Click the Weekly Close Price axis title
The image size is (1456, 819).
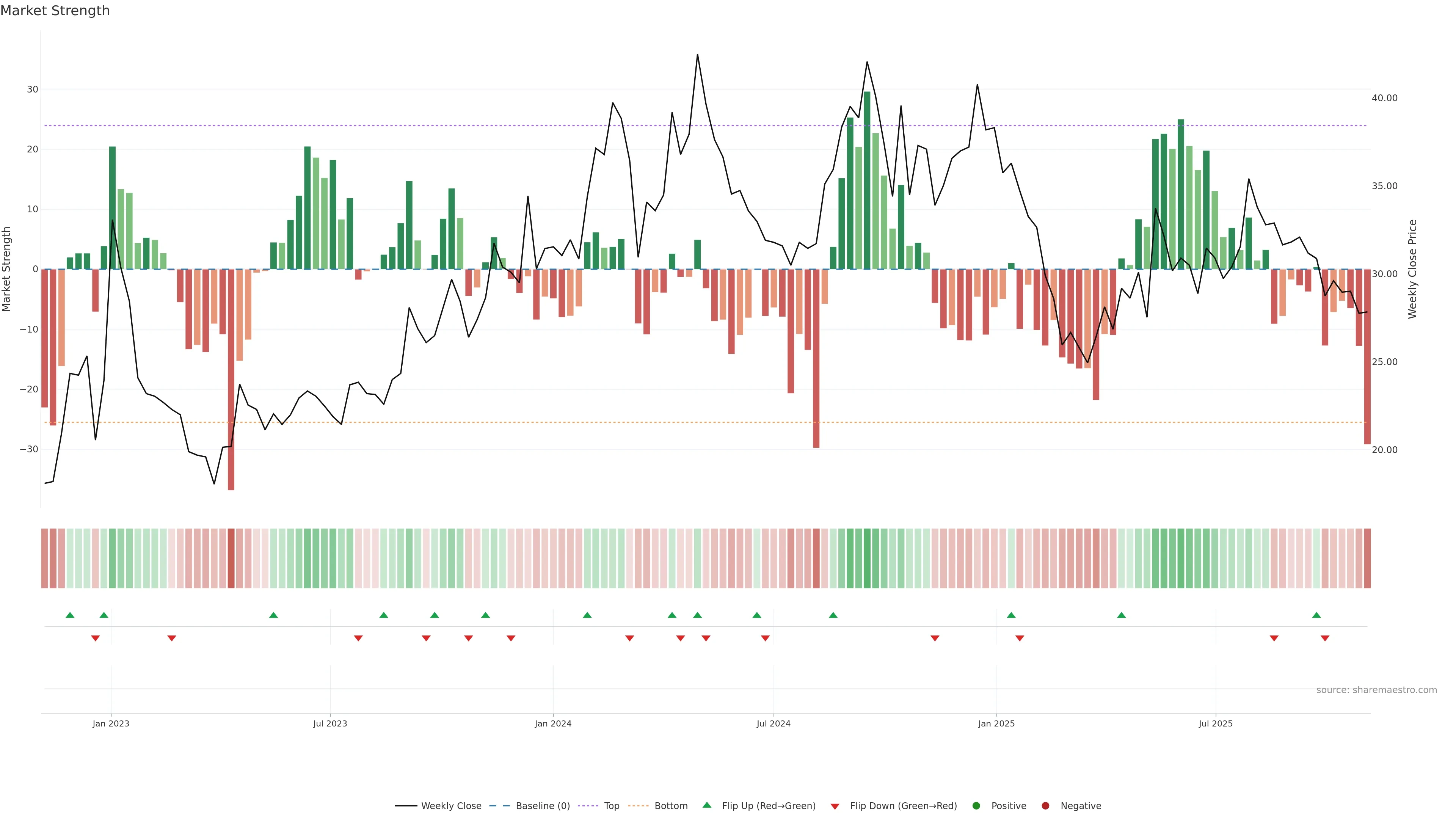pyautogui.click(x=1412, y=269)
